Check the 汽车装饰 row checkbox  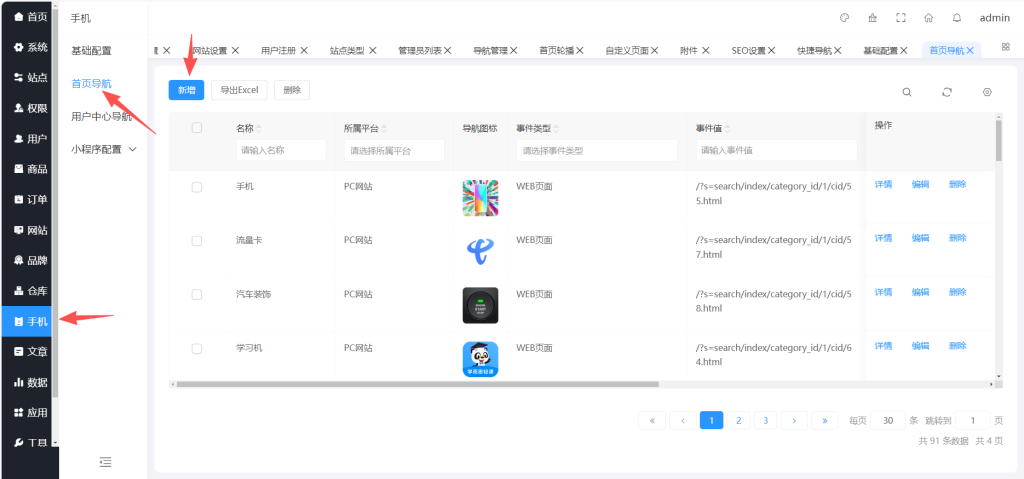[197, 294]
